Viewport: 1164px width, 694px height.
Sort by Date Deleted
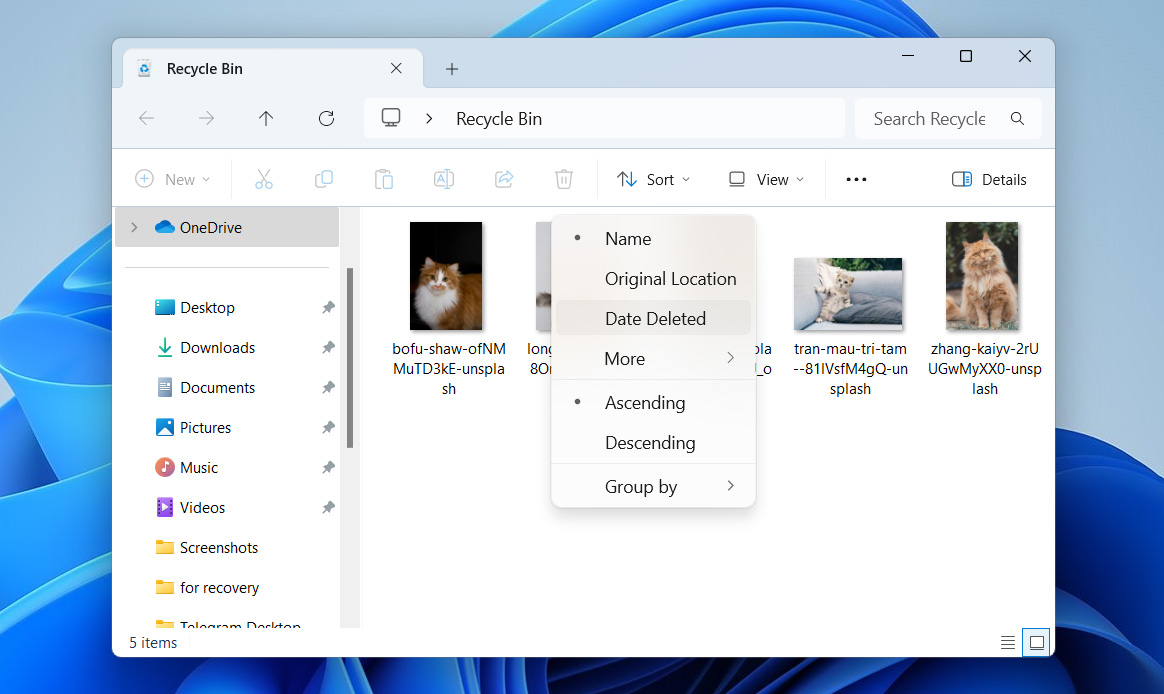pos(653,318)
